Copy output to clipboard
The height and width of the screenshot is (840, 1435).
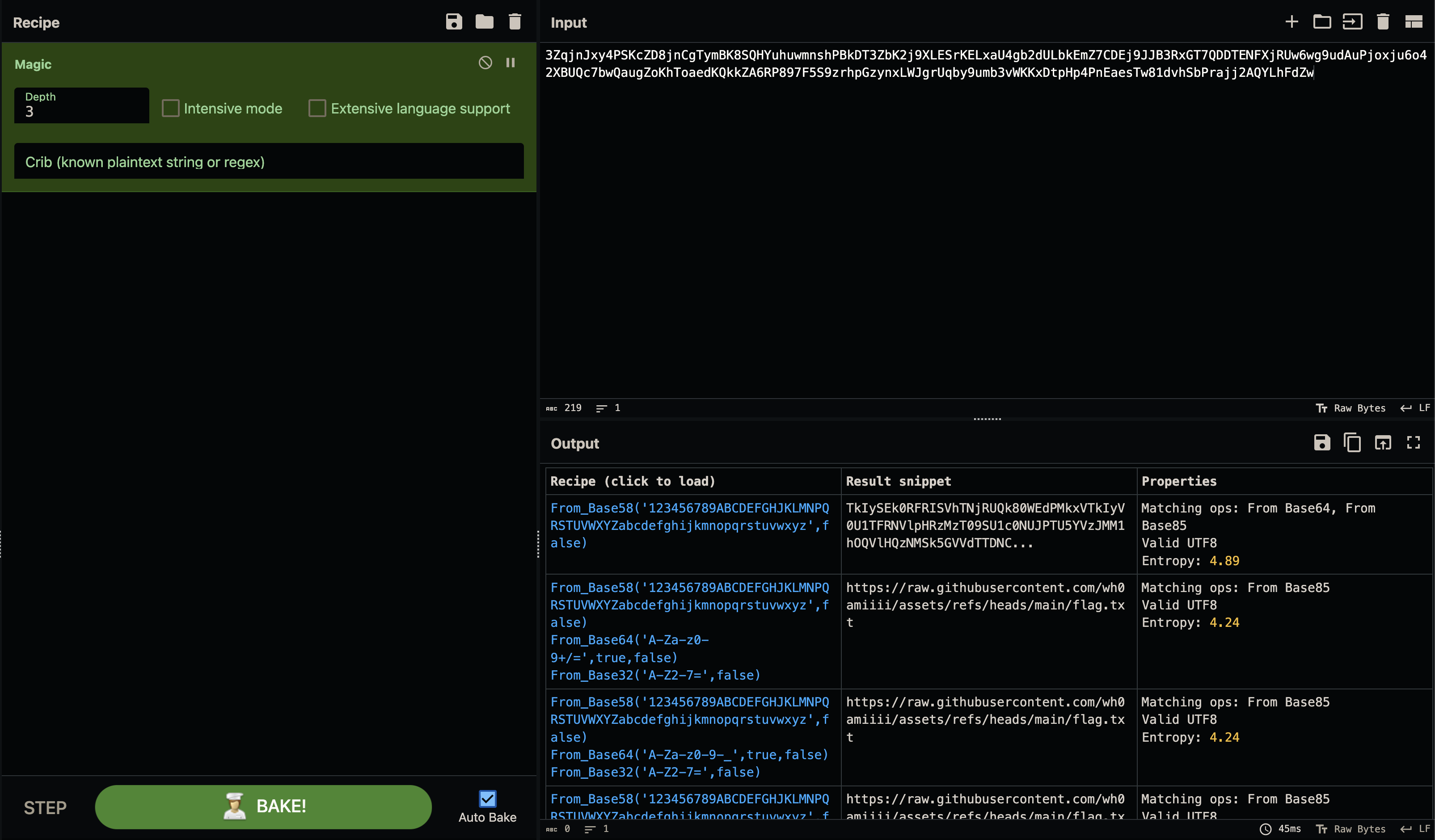(x=1352, y=443)
